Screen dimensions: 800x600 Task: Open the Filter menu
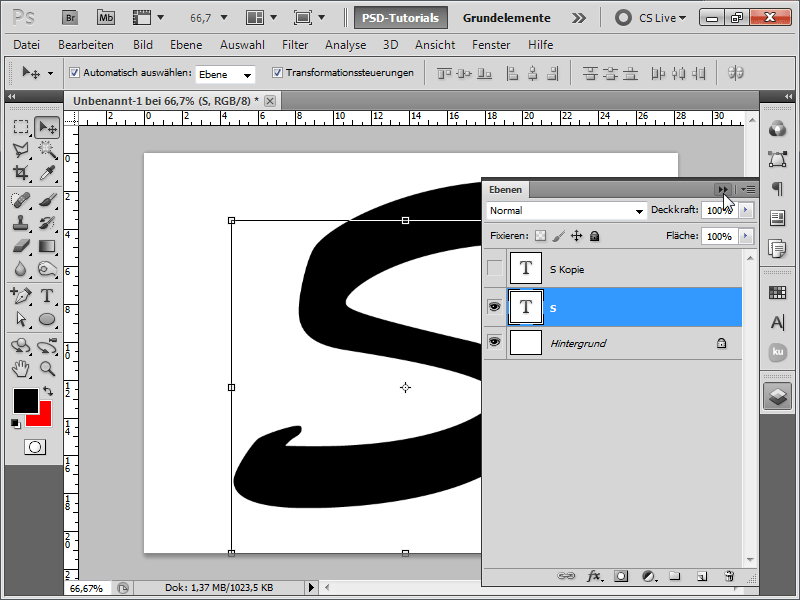(x=295, y=45)
